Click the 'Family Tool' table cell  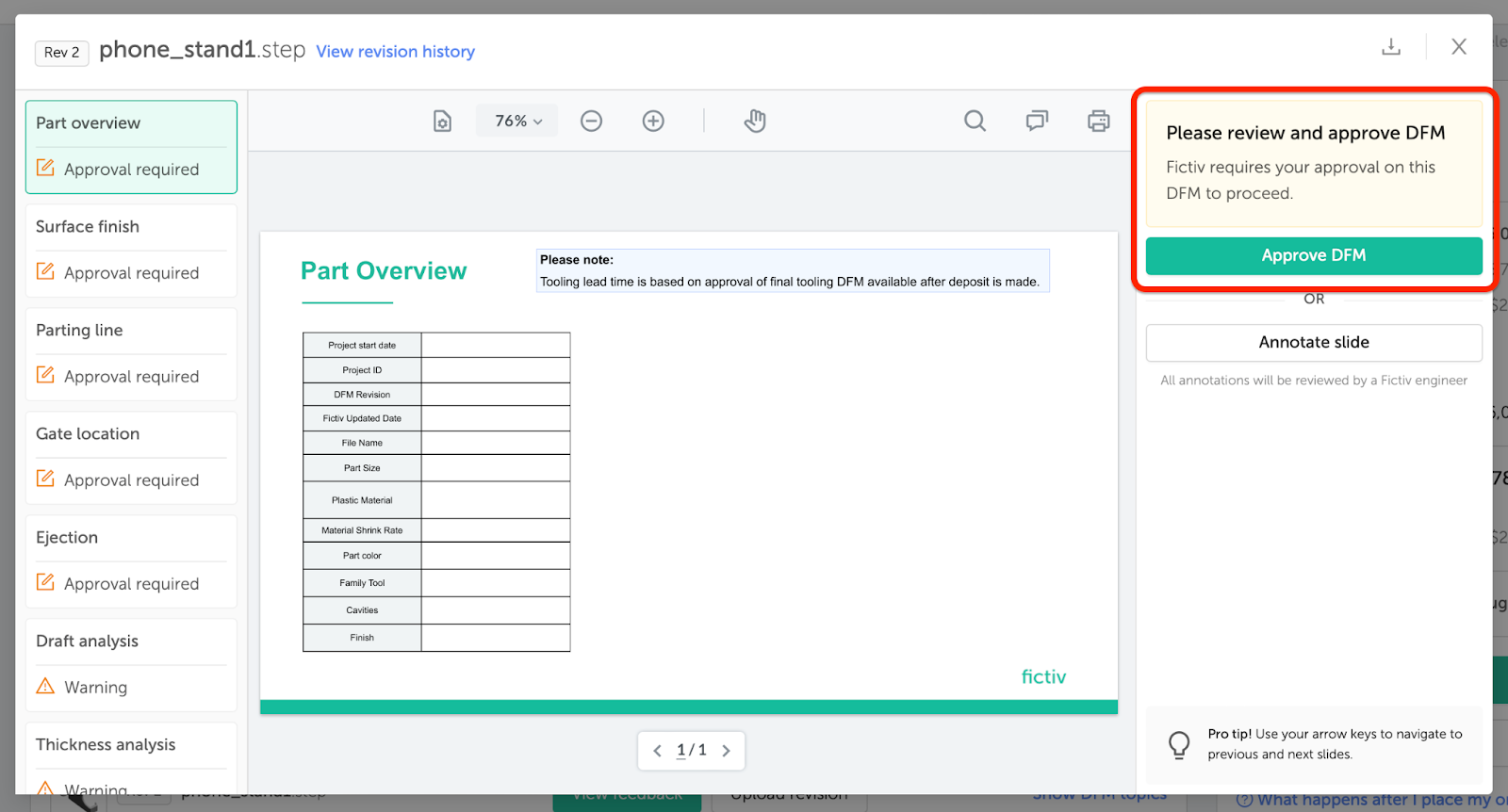[x=362, y=583]
